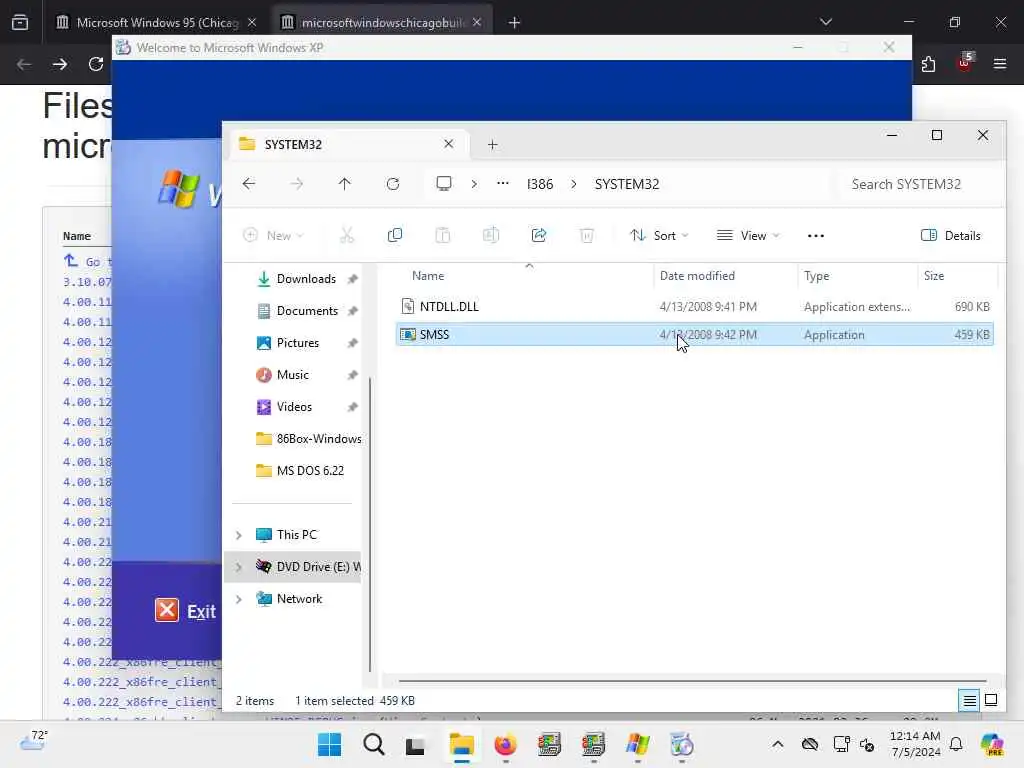
Task: Click the Firefox extensions puzzle icon
Action: click(x=928, y=64)
